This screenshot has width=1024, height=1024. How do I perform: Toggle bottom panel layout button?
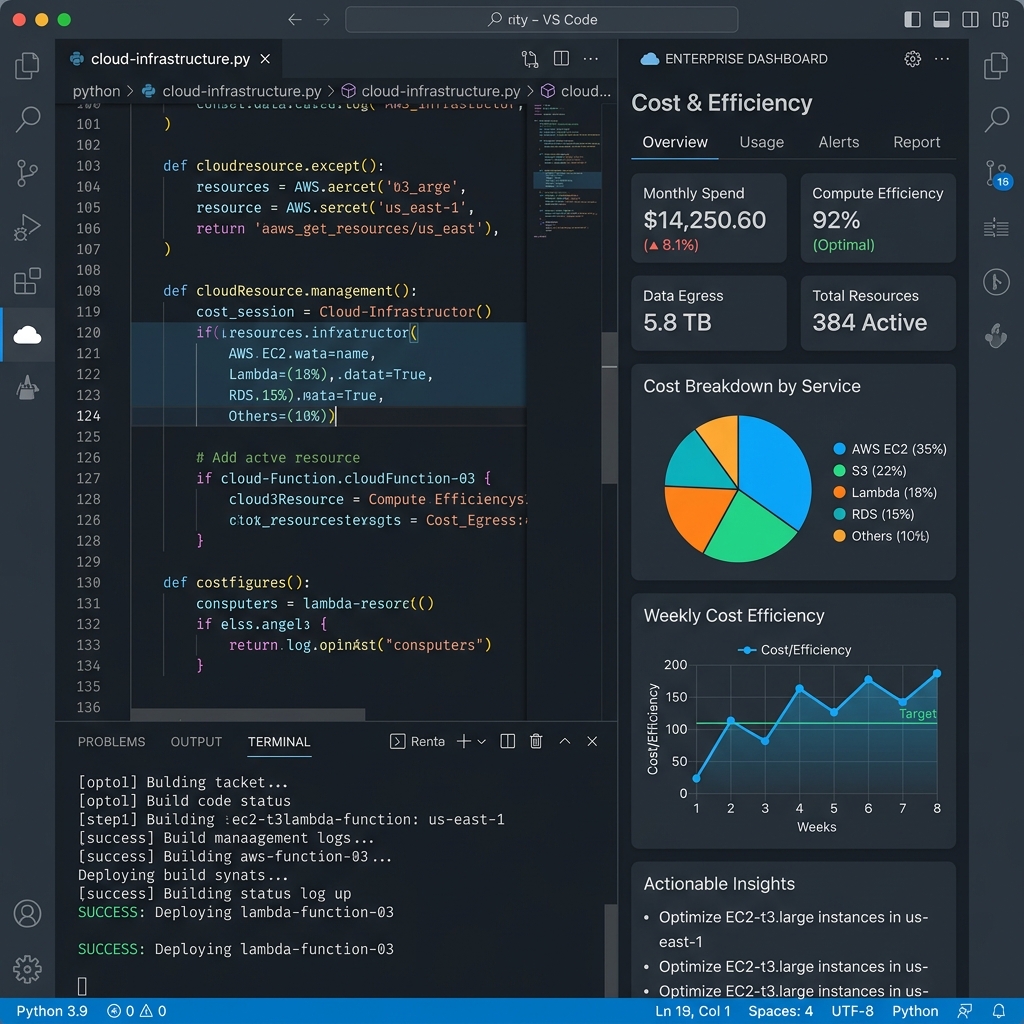point(941,20)
